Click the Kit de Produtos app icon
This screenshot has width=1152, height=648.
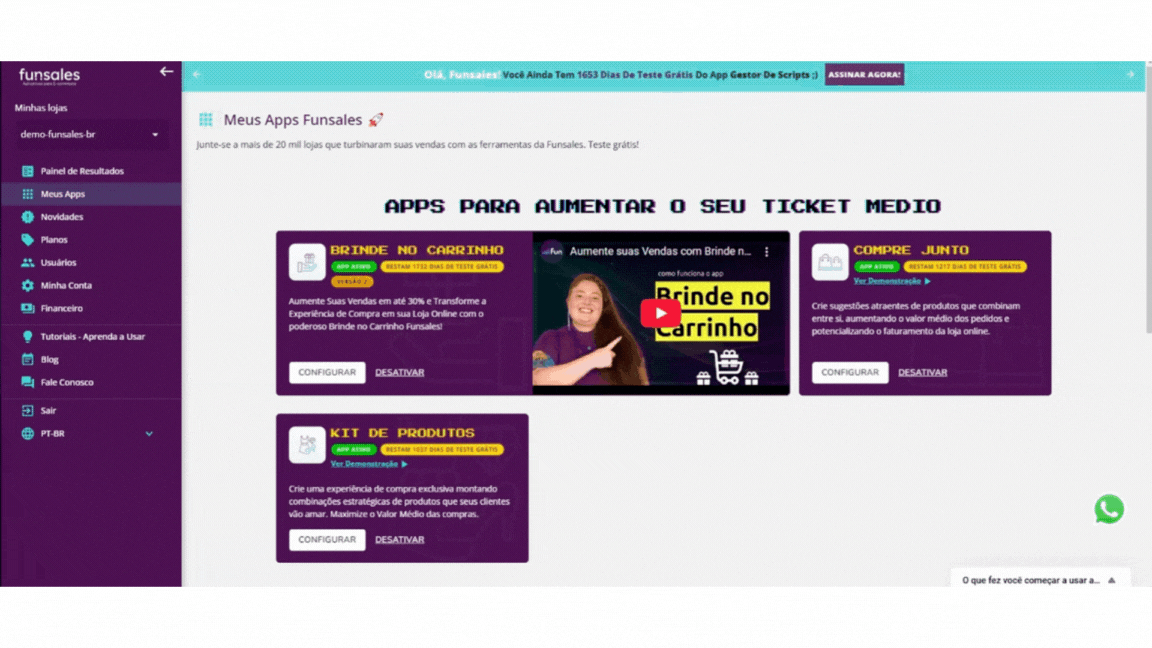(307, 444)
